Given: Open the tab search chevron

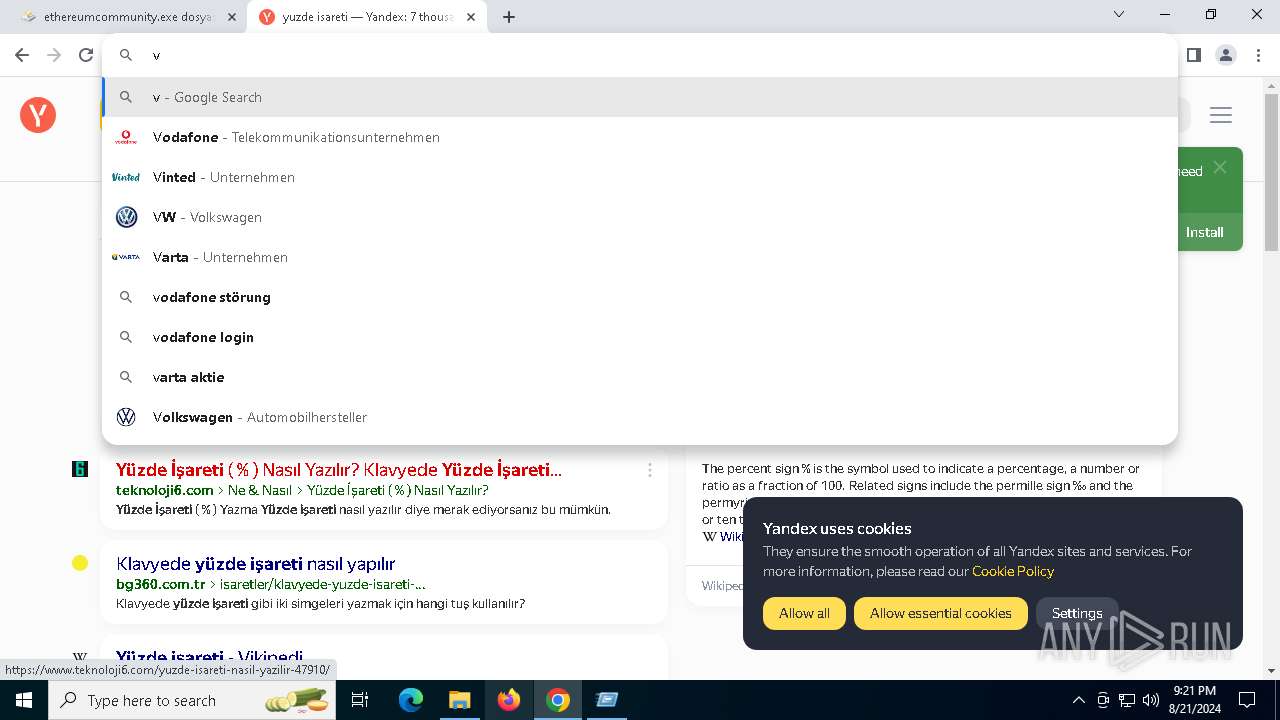Looking at the screenshot, I should 1119,14.
